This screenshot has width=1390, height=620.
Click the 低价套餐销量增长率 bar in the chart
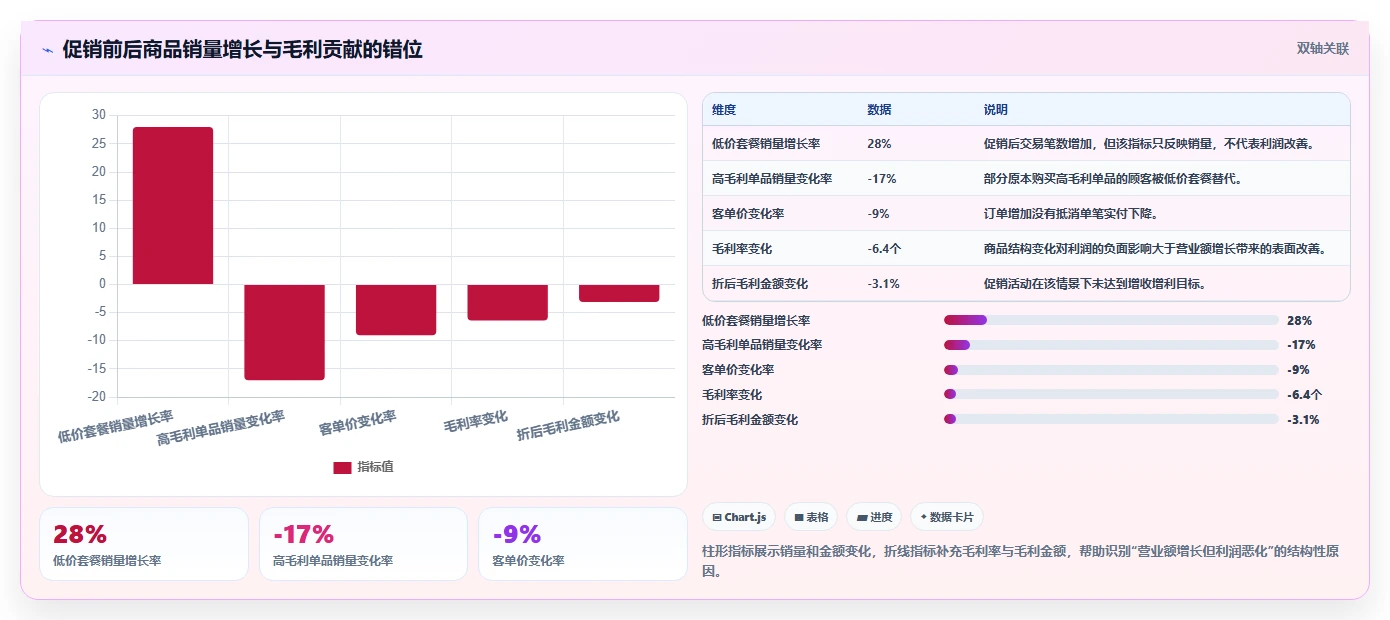tap(173, 206)
